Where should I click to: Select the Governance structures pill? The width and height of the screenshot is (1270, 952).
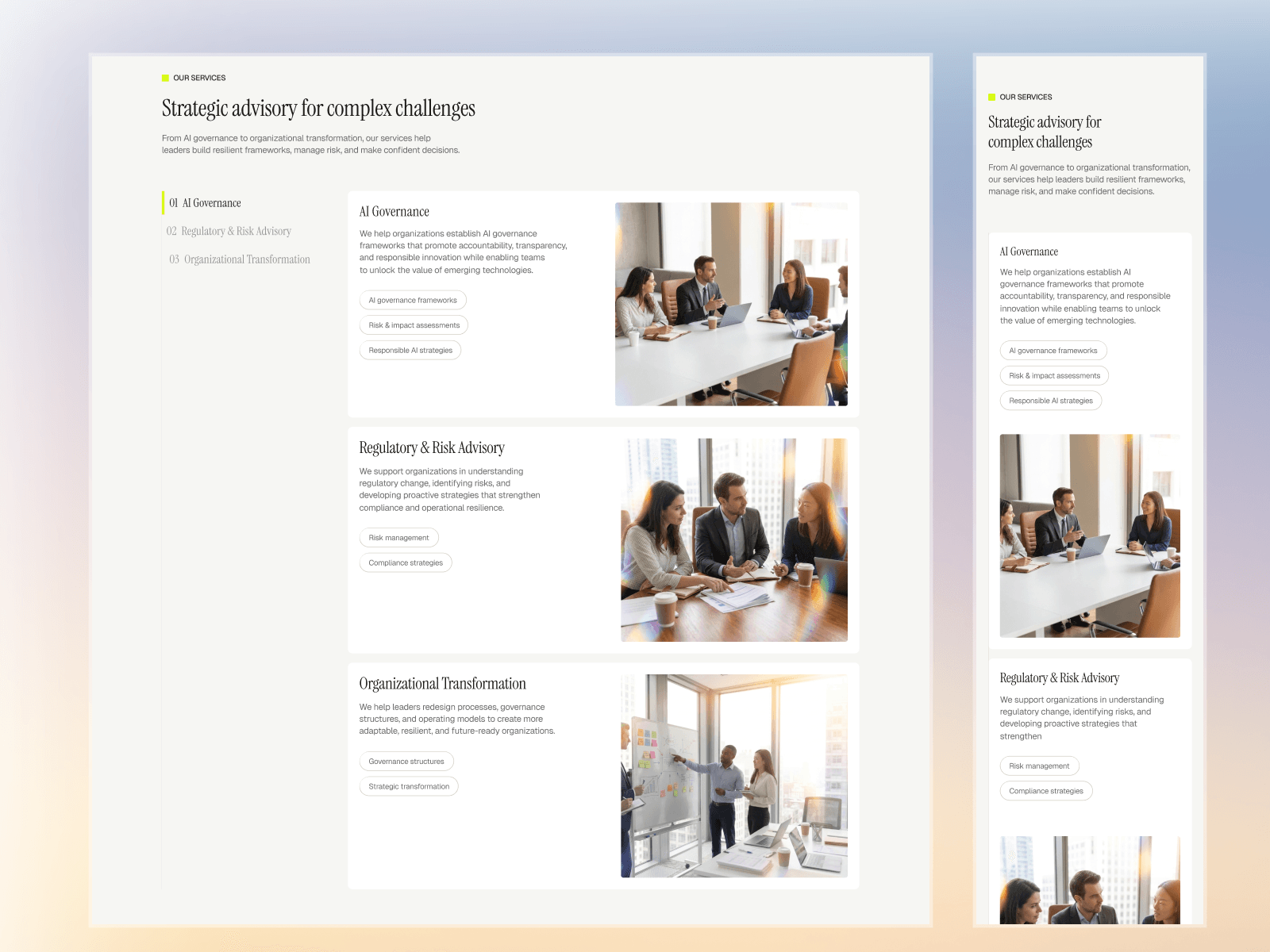click(x=406, y=762)
